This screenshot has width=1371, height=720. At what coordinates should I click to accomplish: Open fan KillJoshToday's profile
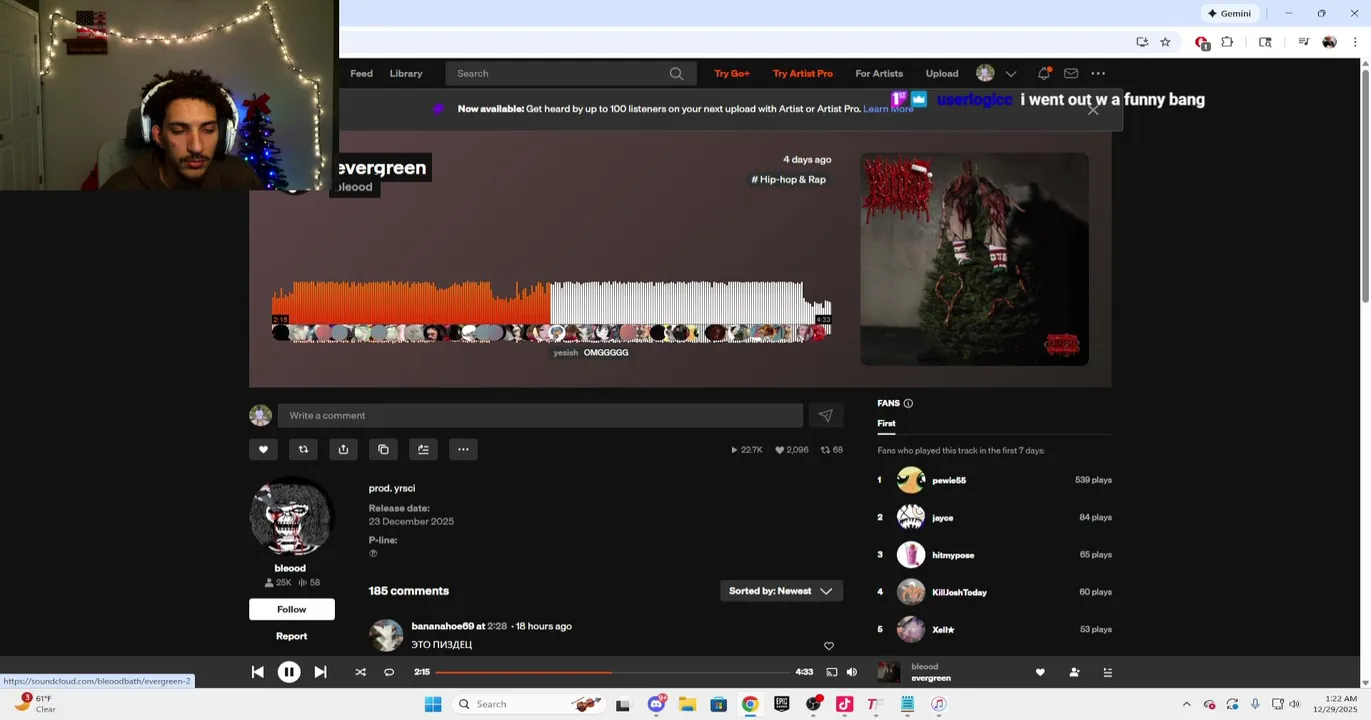click(959, 592)
